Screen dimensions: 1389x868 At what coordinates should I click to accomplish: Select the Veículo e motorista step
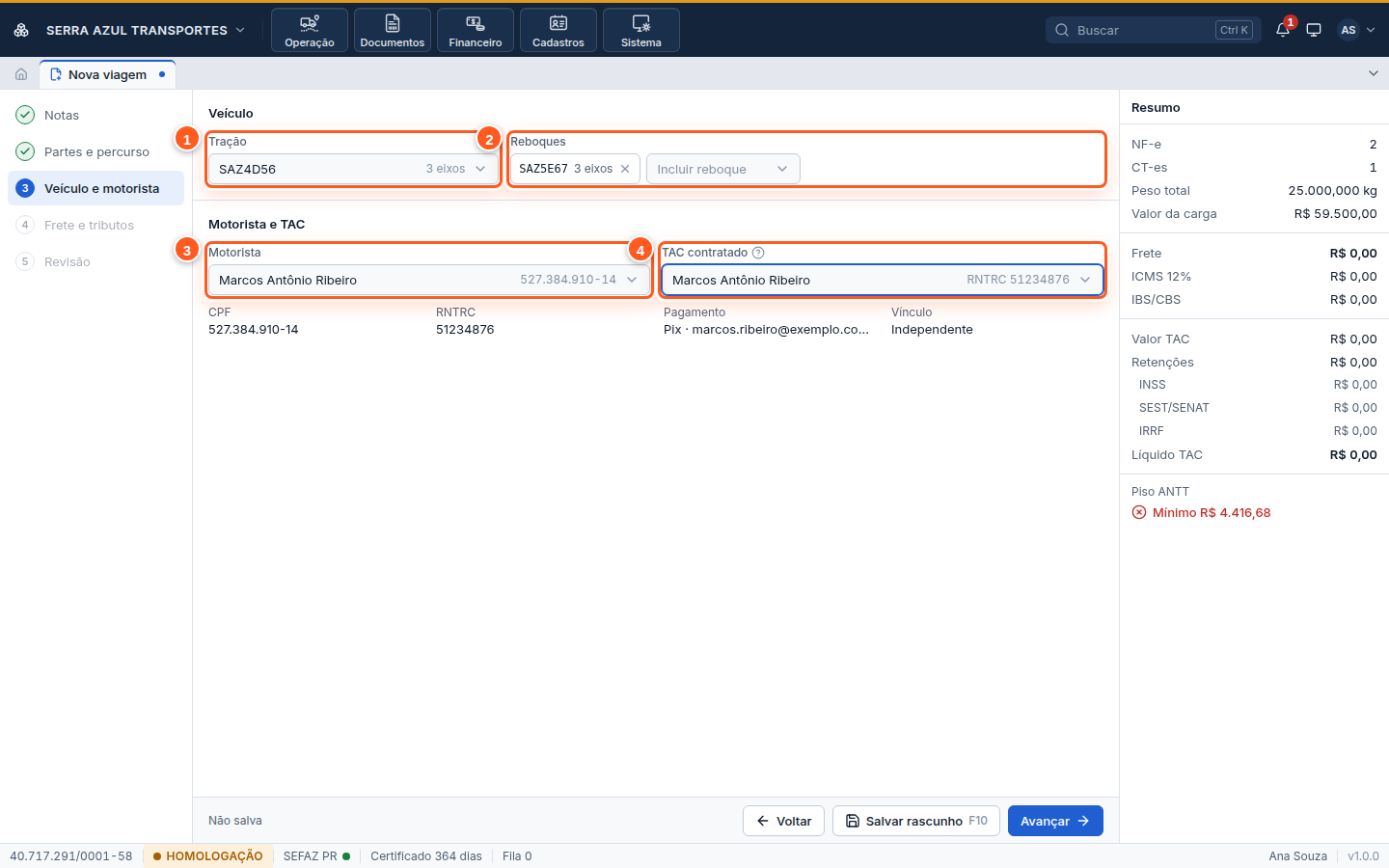click(x=95, y=188)
